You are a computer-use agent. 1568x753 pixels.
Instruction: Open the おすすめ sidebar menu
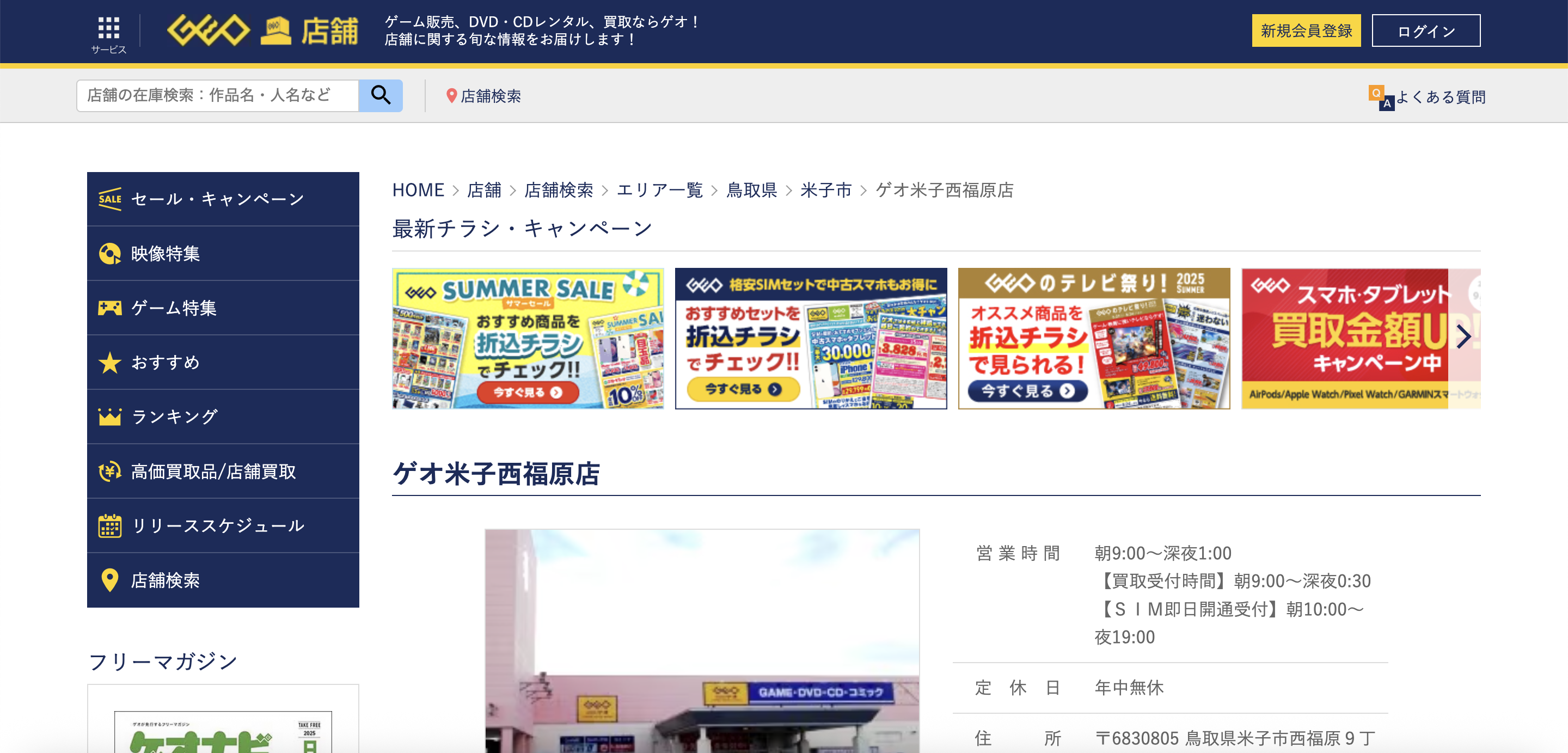pos(223,362)
